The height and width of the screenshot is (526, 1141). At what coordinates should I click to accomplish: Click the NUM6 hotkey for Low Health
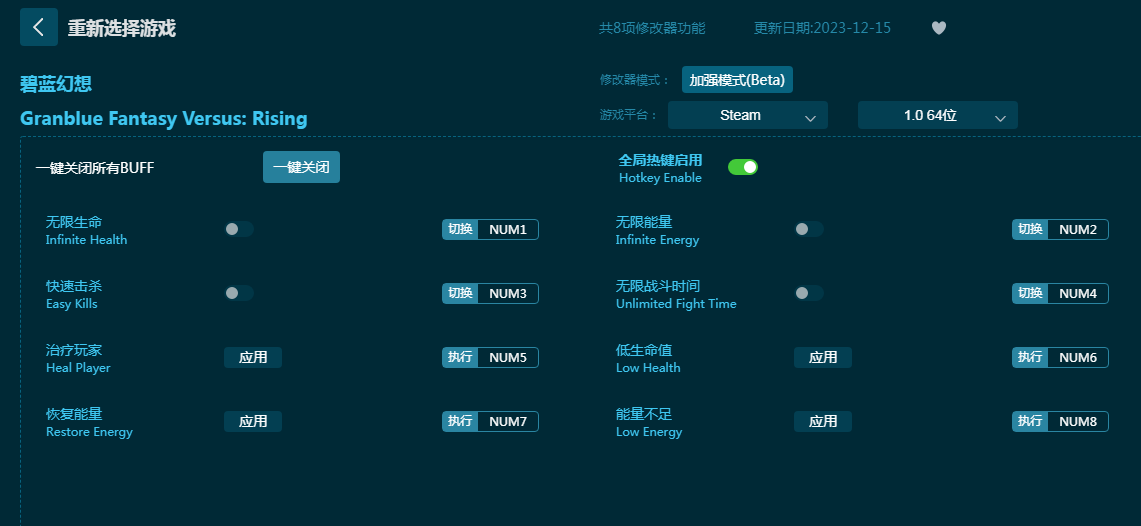1078,357
